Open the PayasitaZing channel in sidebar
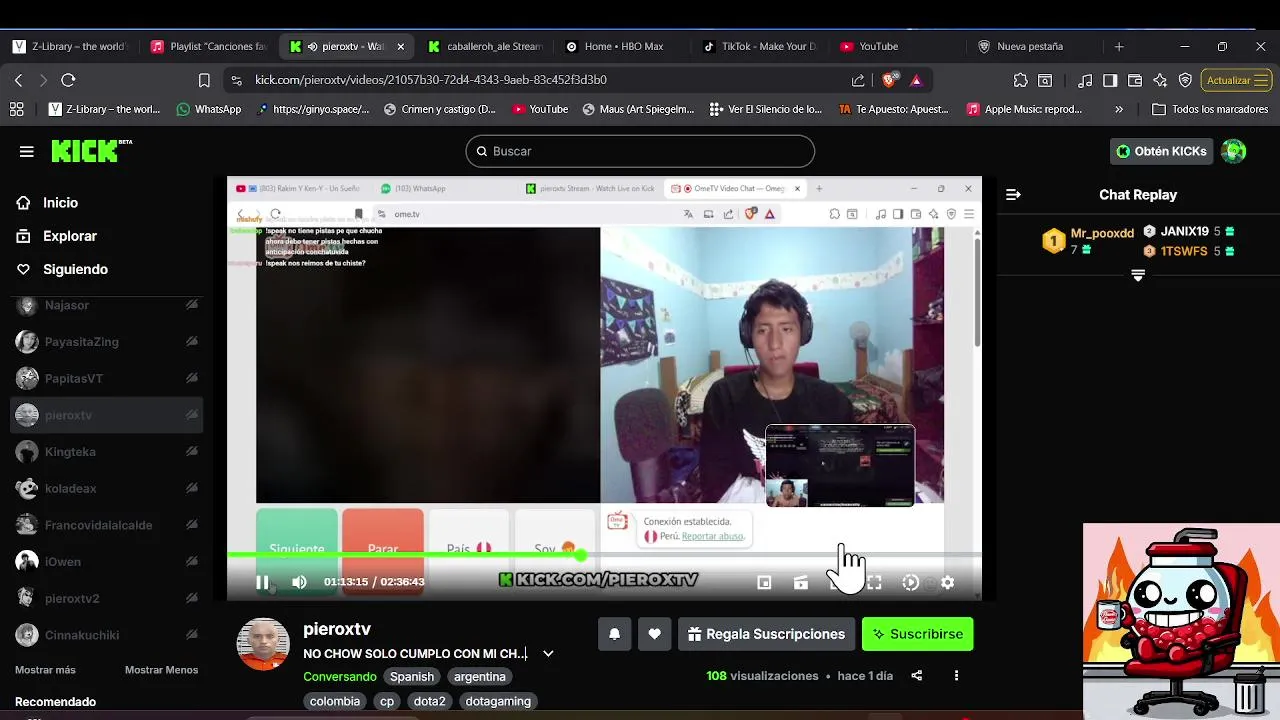This screenshot has height=720, width=1280. 106,342
